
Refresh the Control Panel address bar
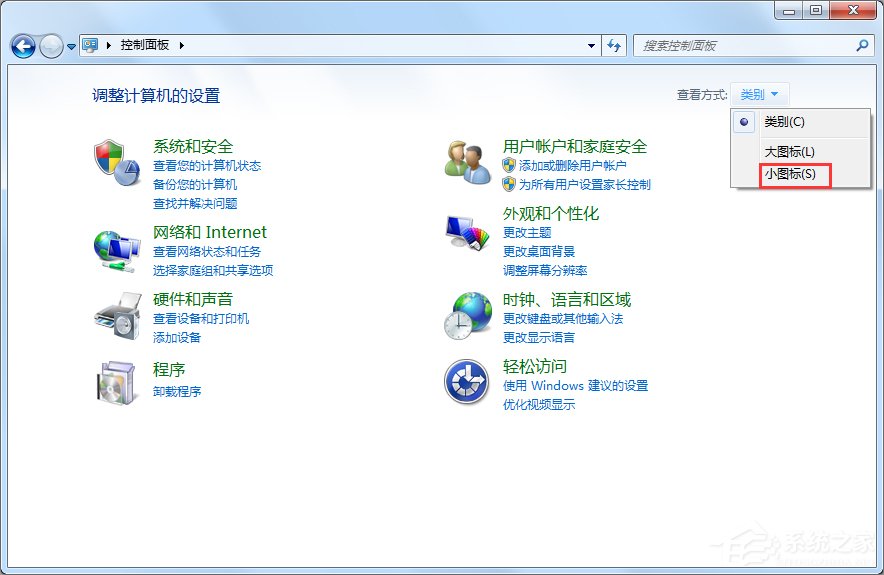614,46
